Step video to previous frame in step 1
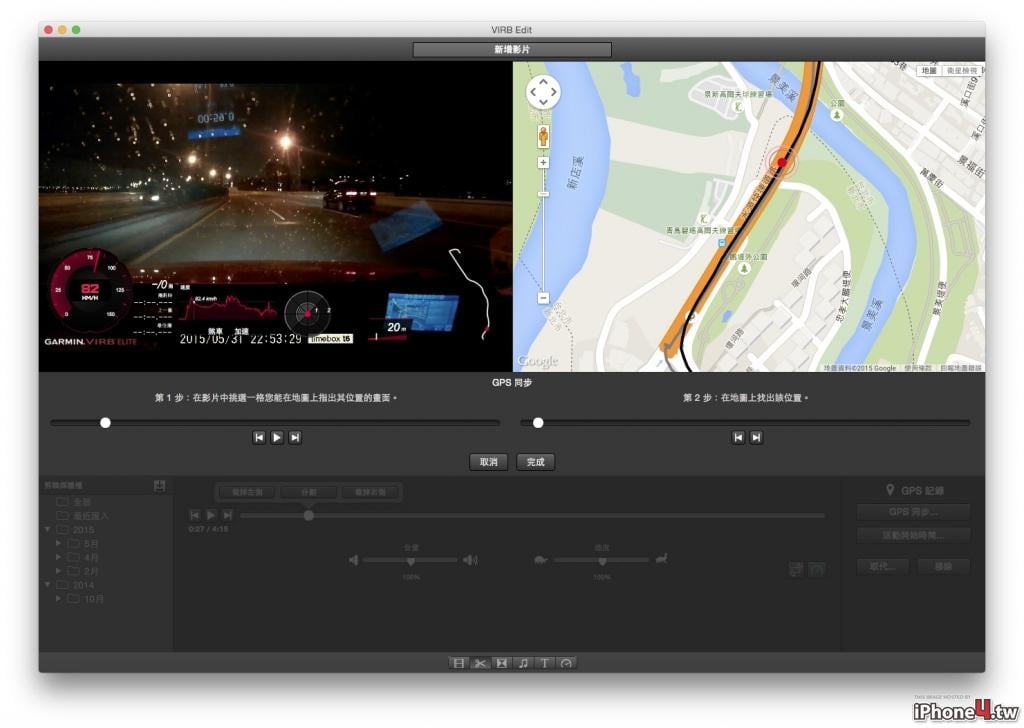Image resolution: width=1024 pixels, height=728 pixels. 259,437
